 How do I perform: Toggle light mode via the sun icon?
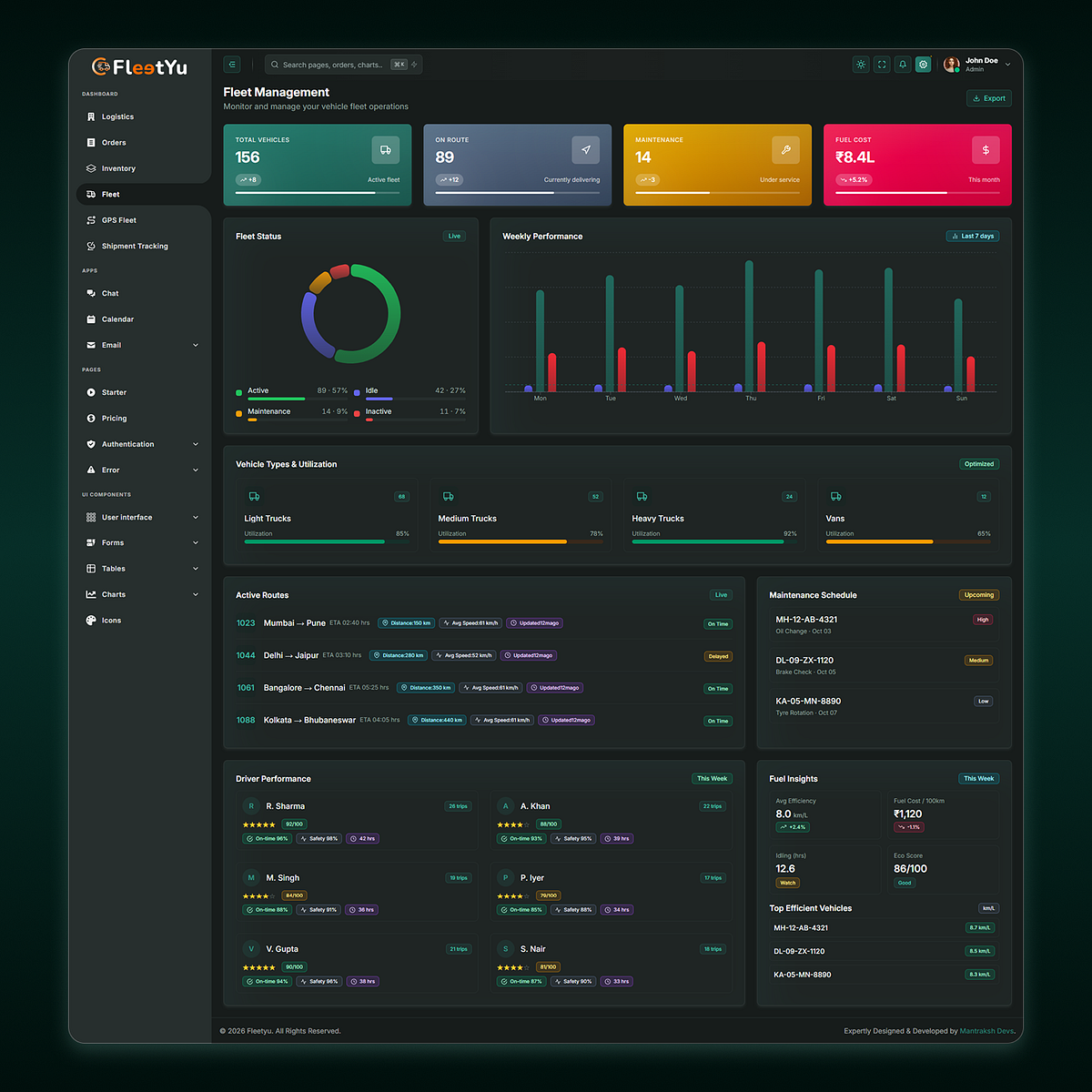coord(861,65)
